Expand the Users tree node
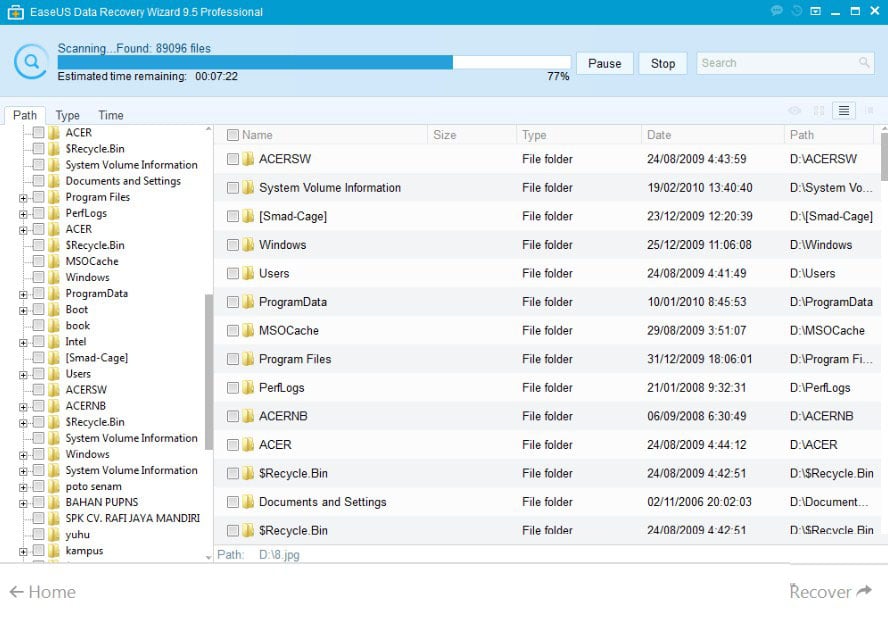888x620 pixels. pos(23,375)
